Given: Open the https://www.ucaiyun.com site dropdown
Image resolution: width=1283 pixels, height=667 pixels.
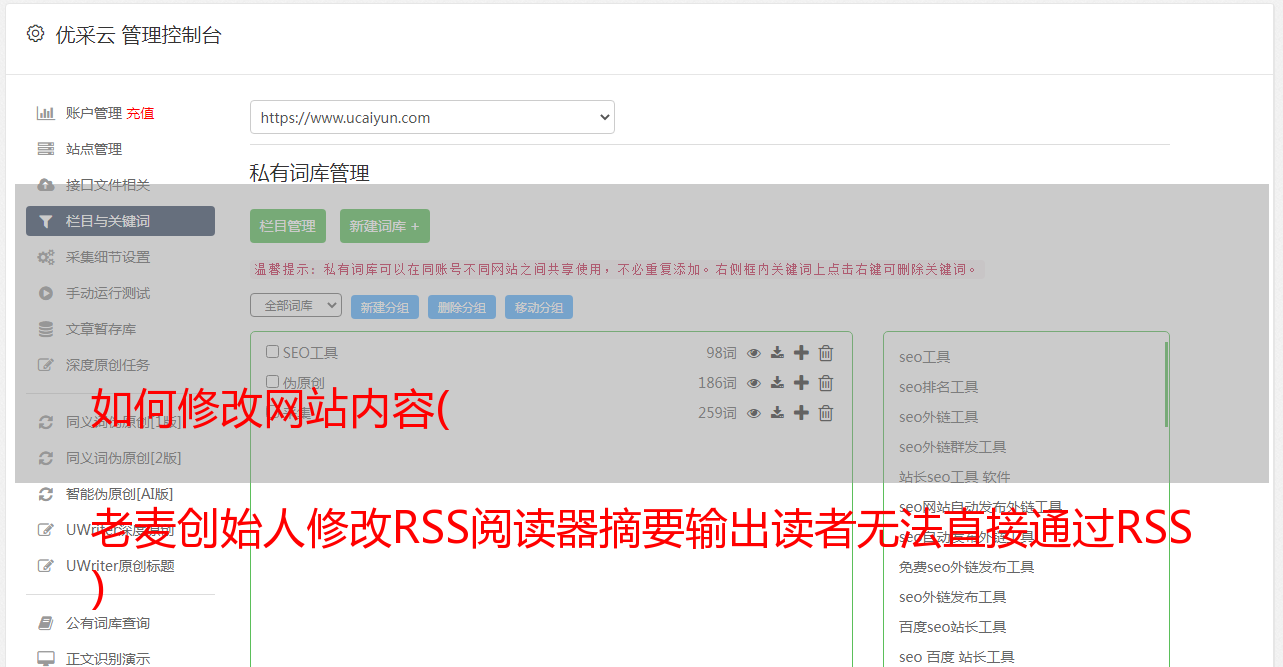Looking at the screenshot, I should click(432, 117).
